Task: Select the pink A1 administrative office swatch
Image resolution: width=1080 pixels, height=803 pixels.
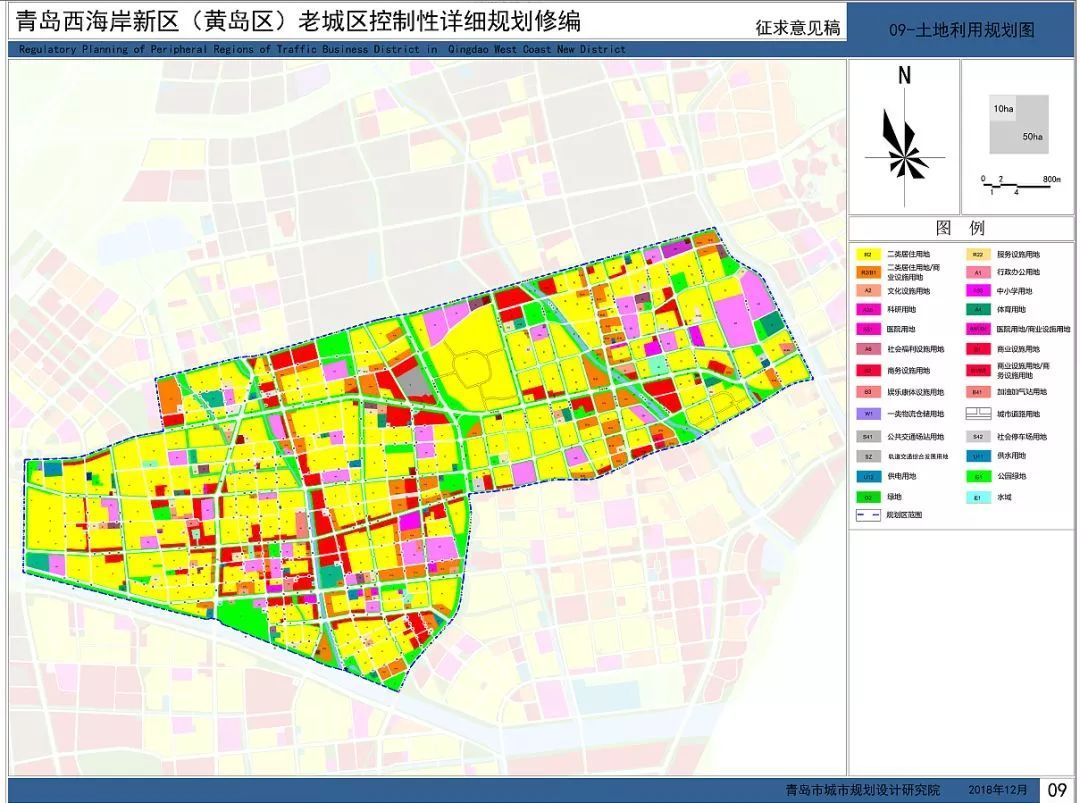Action: pos(978,273)
